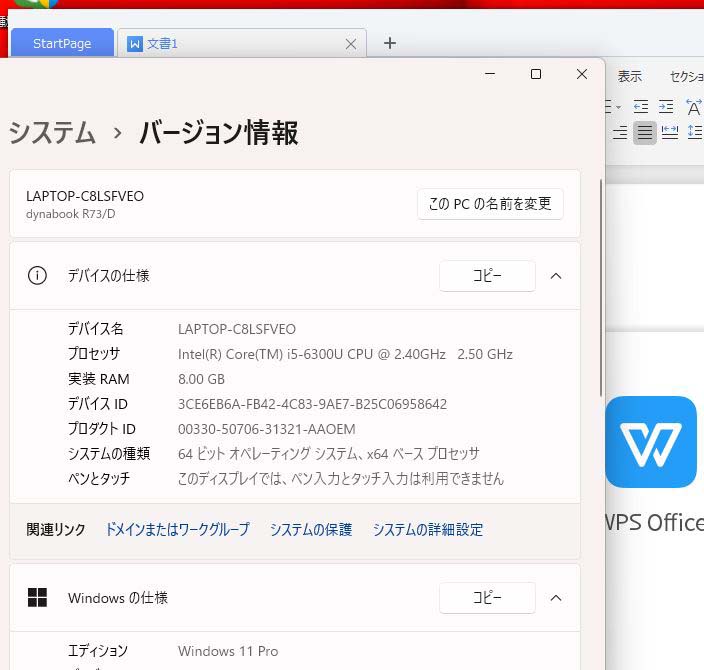
Task: Click the WPS Office logo icon
Action: 651,442
